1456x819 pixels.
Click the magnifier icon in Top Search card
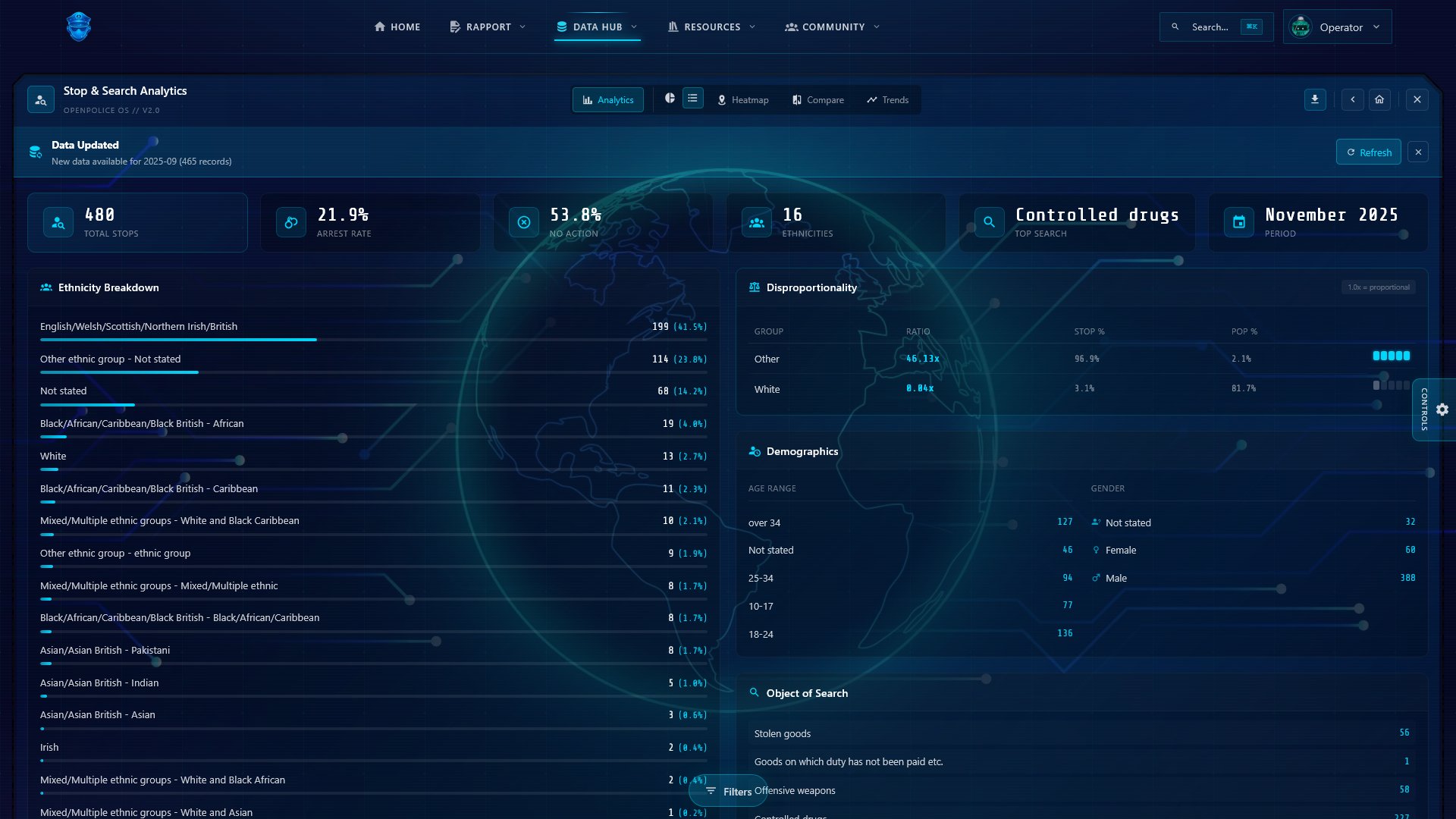pyautogui.click(x=989, y=222)
